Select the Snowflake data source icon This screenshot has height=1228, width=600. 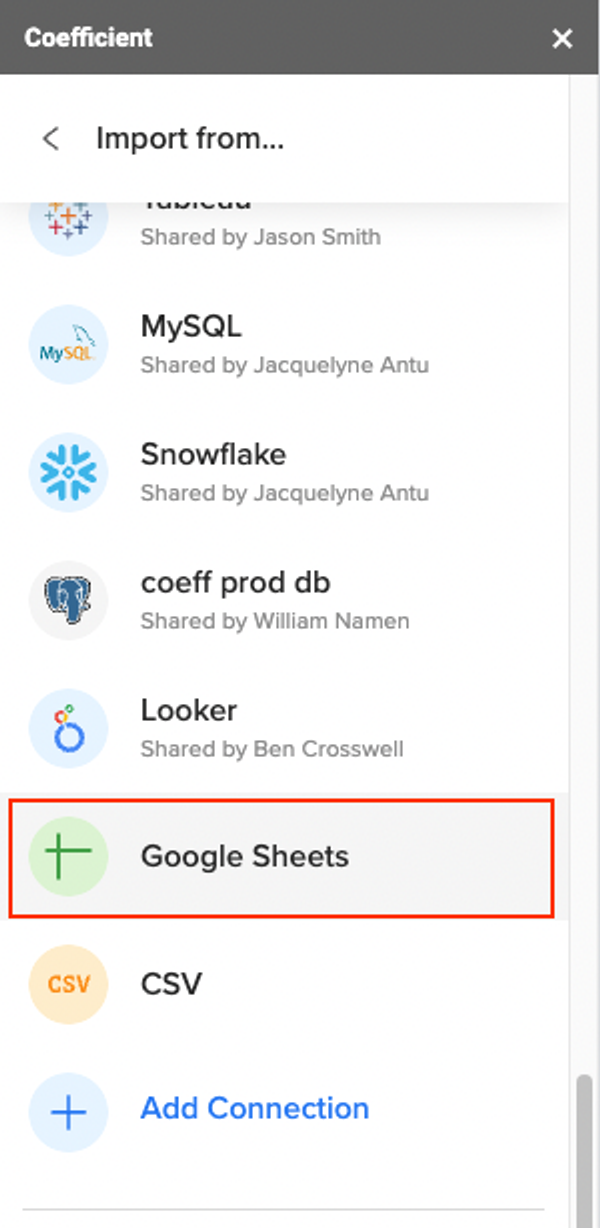click(67, 473)
